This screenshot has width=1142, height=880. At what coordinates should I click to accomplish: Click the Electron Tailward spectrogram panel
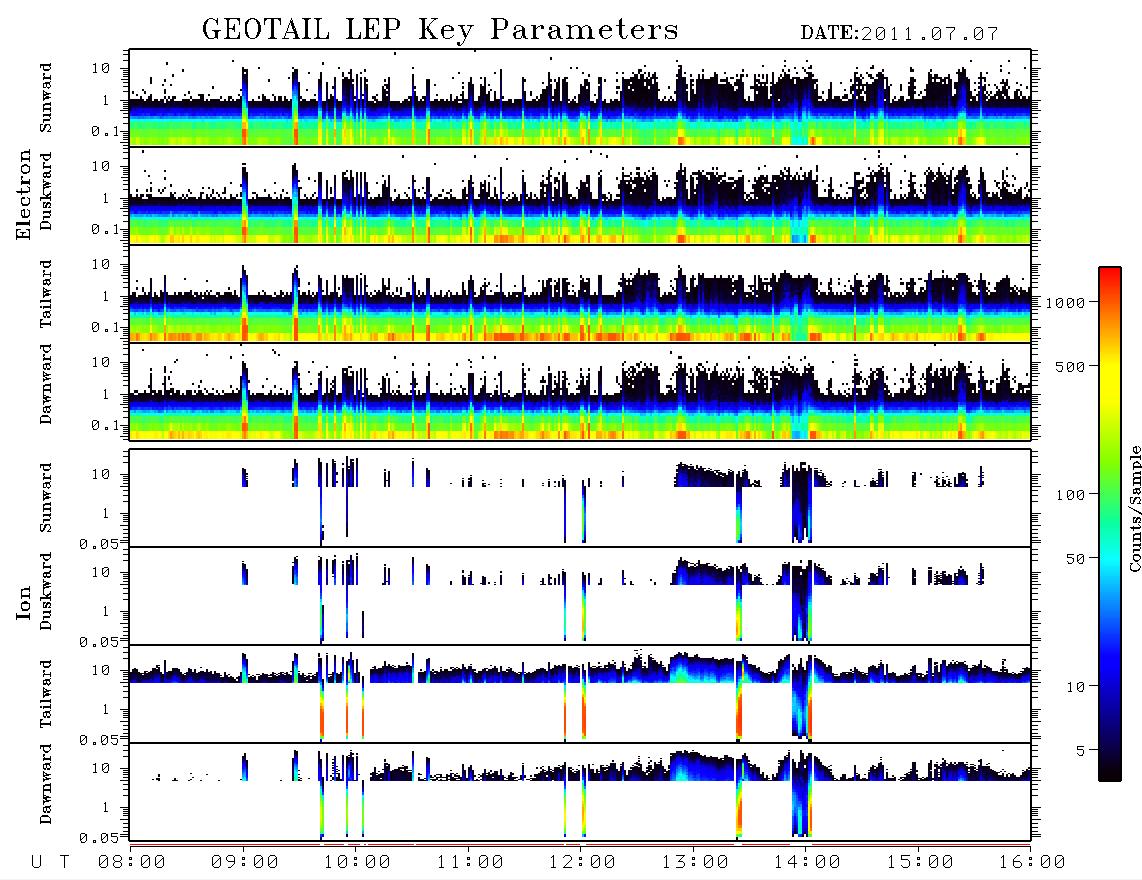580,294
